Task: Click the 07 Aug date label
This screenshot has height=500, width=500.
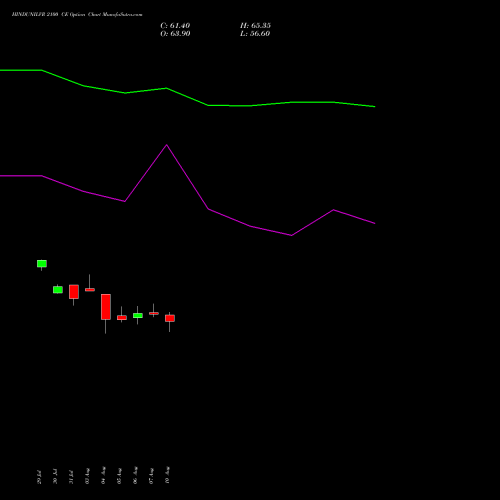Action: click(151, 476)
